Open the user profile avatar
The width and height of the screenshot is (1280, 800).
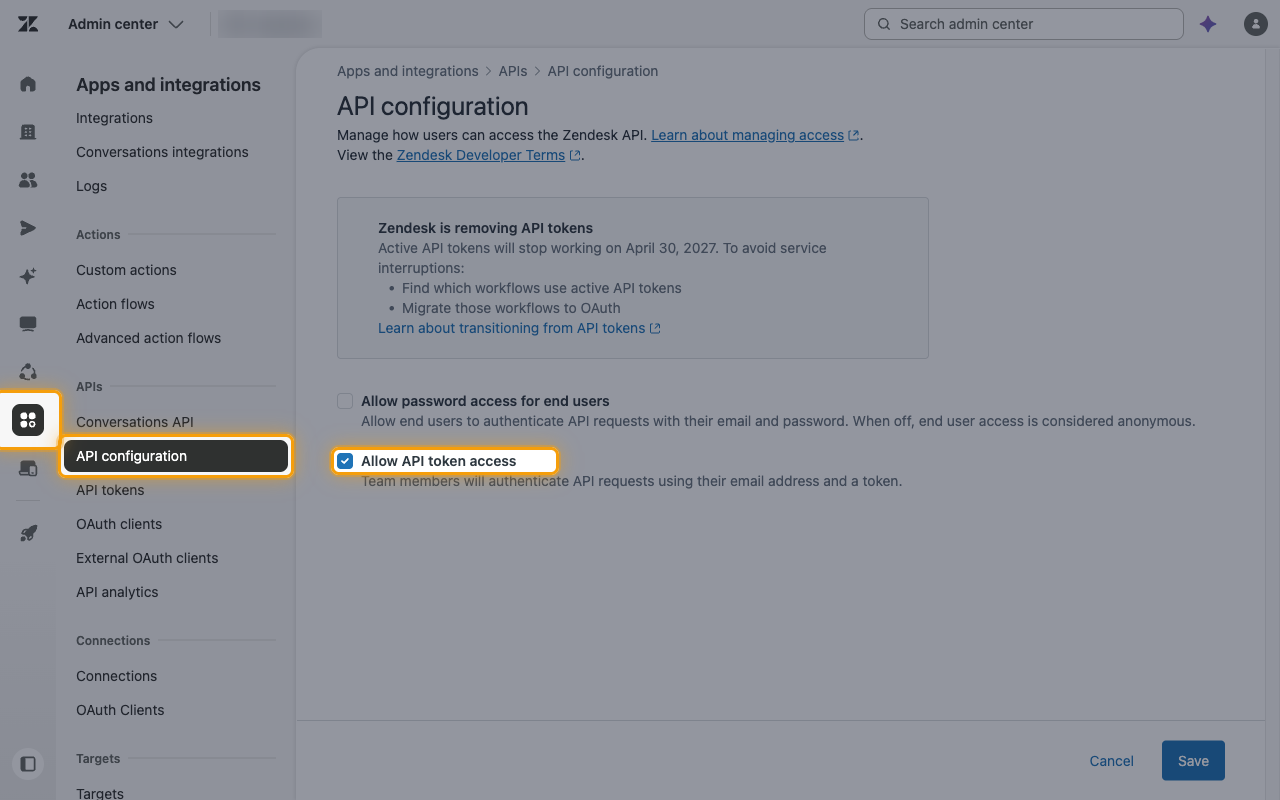1256,24
